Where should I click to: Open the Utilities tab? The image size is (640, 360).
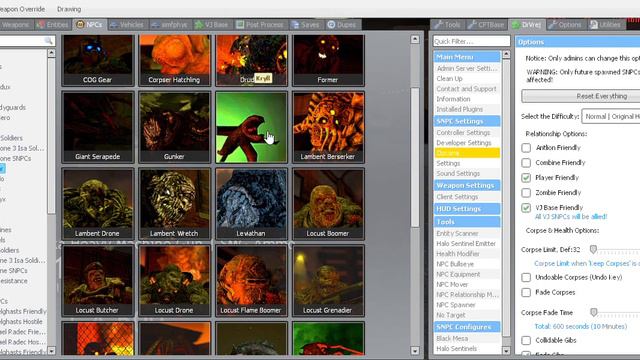[x=605, y=24]
